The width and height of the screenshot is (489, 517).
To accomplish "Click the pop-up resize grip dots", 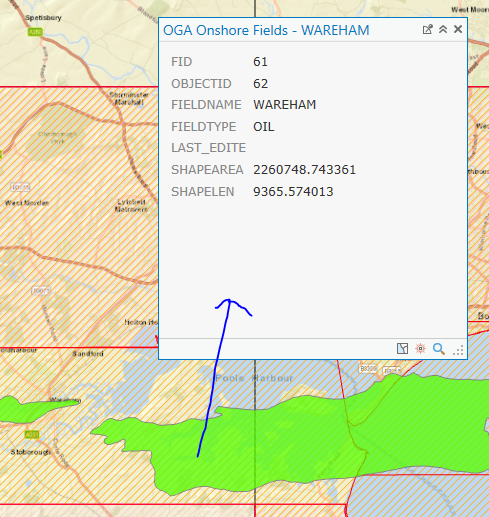I will [x=458, y=350].
